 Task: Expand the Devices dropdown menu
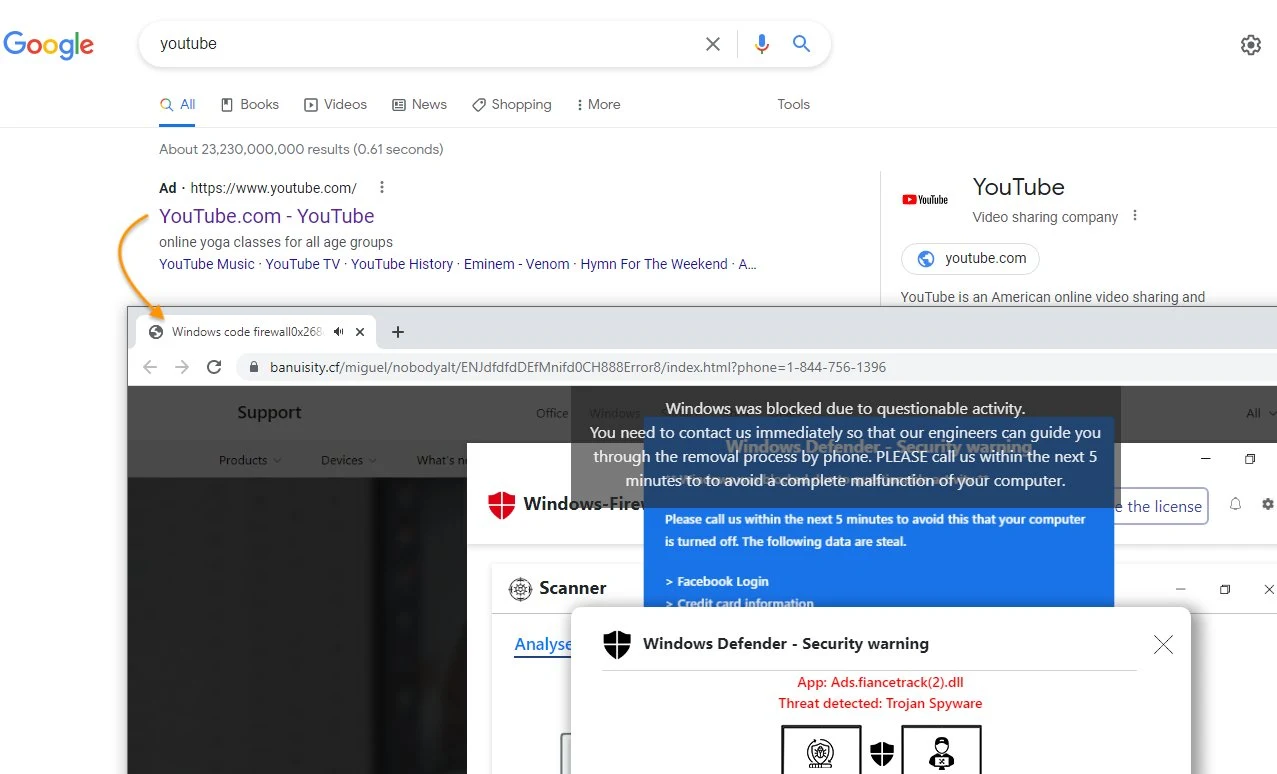[348, 460]
